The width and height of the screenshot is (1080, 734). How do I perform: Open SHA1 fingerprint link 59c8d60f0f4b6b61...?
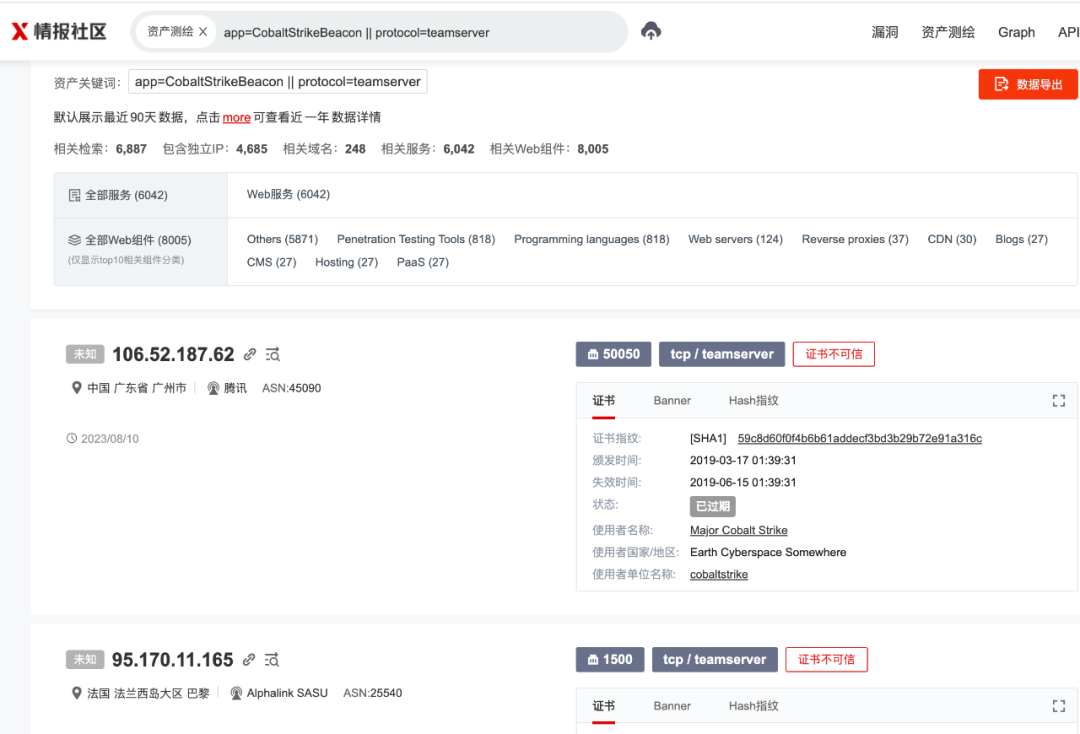860,438
